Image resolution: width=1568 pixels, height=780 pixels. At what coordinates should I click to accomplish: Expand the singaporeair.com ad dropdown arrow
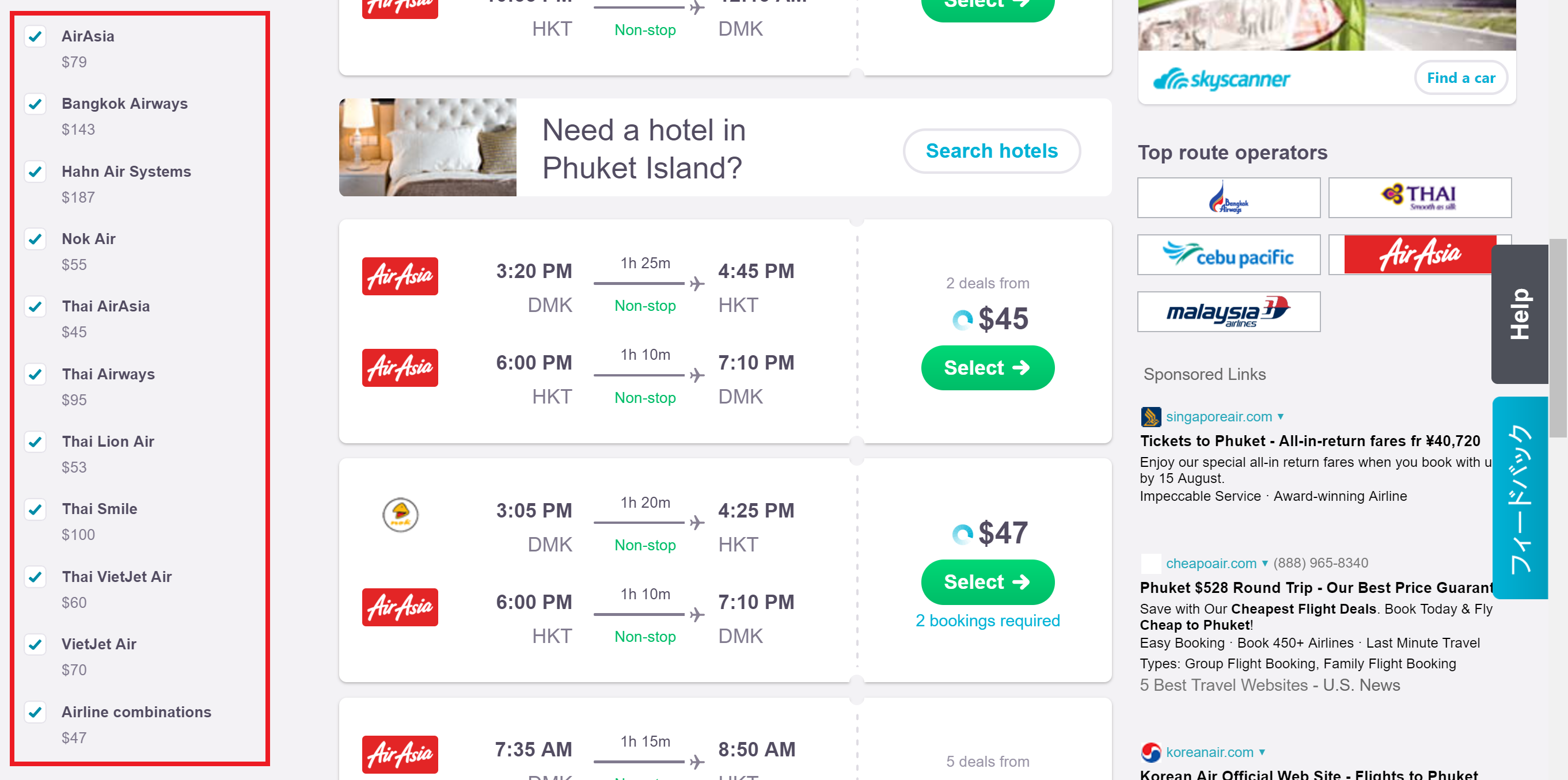pos(1281,417)
